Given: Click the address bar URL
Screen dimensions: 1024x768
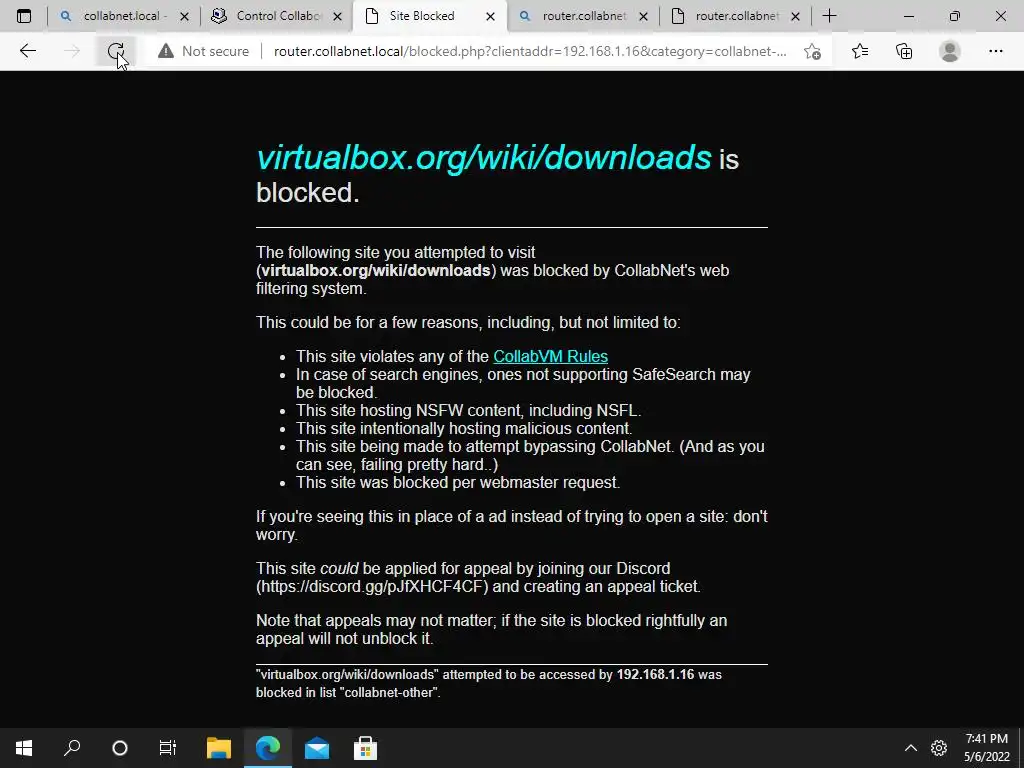Looking at the screenshot, I should click(x=530, y=51).
